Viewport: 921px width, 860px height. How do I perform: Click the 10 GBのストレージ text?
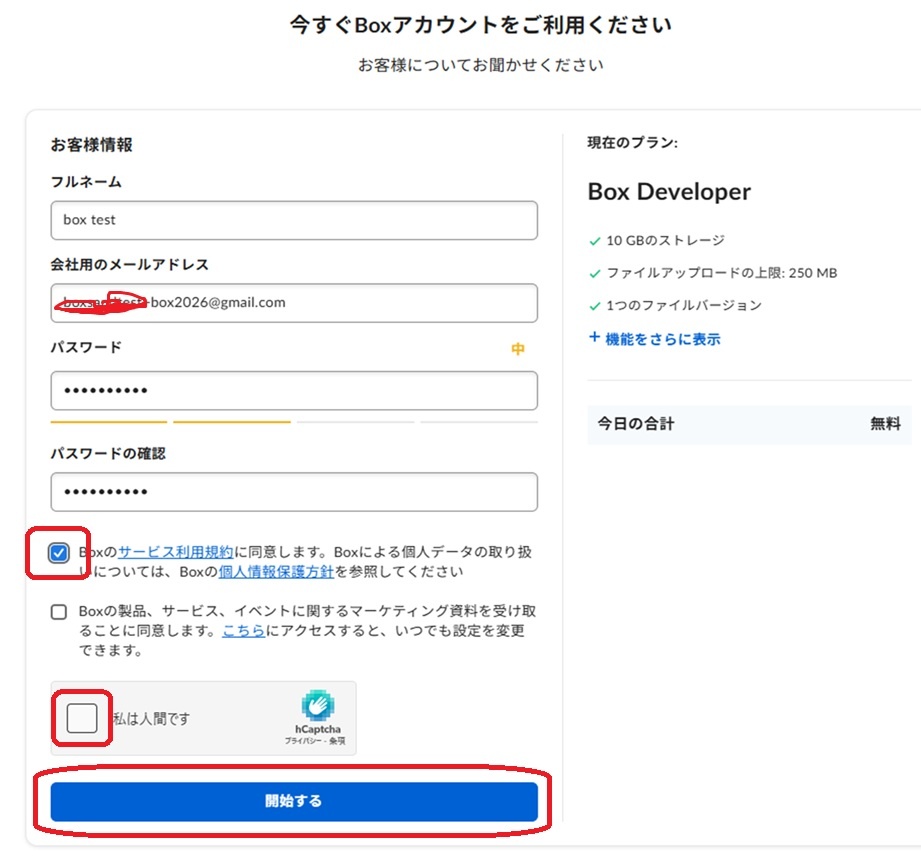click(x=665, y=241)
